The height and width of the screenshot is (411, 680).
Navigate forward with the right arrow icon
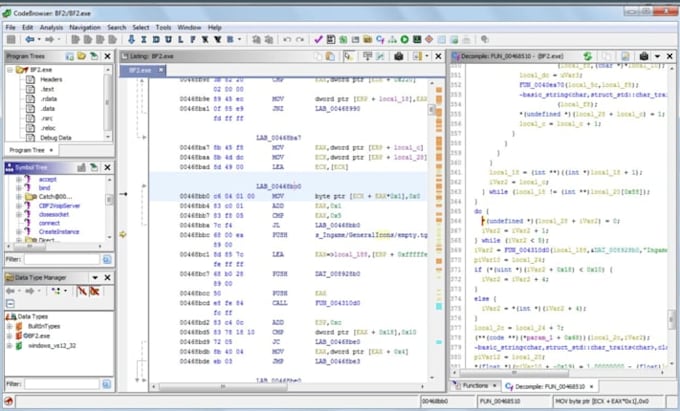coord(50,39)
